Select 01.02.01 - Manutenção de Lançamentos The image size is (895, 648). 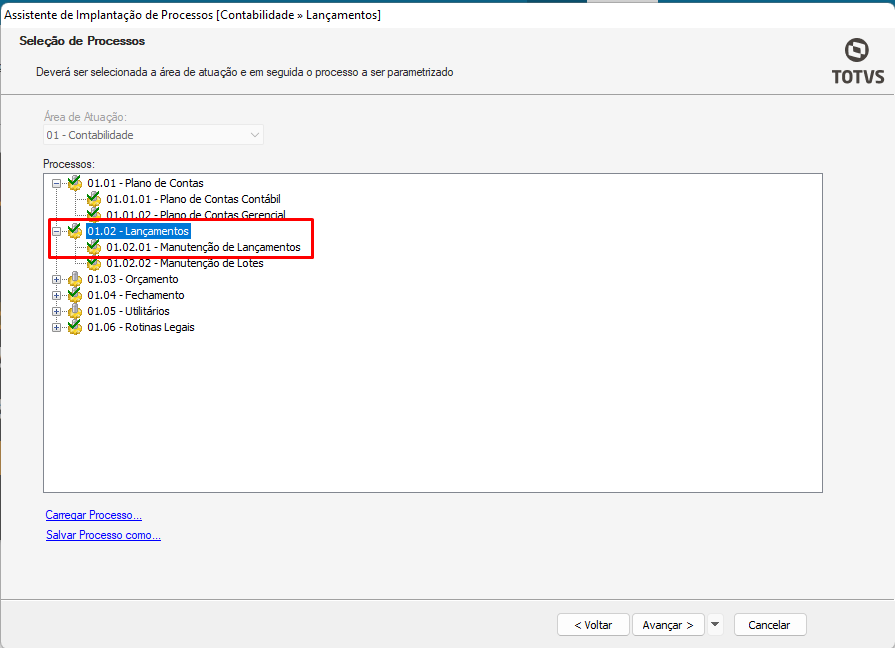pos(203,247)
